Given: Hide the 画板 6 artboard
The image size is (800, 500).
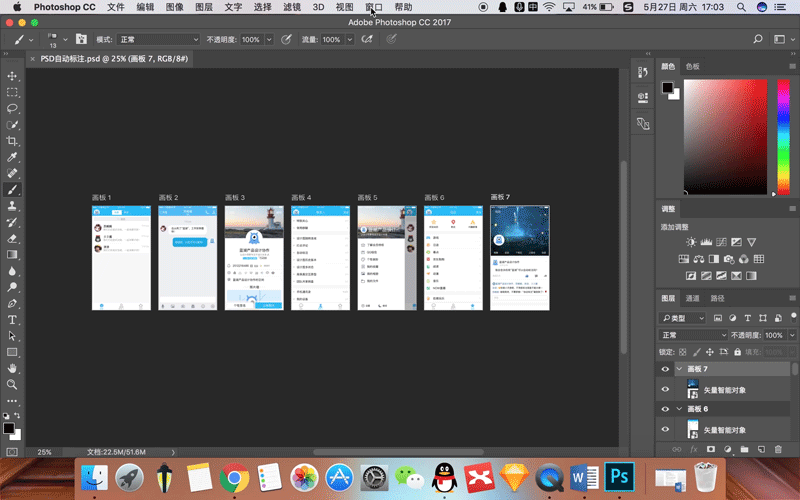Looking at the screenshot, I should pyautogui.click(x=665, y=409).
